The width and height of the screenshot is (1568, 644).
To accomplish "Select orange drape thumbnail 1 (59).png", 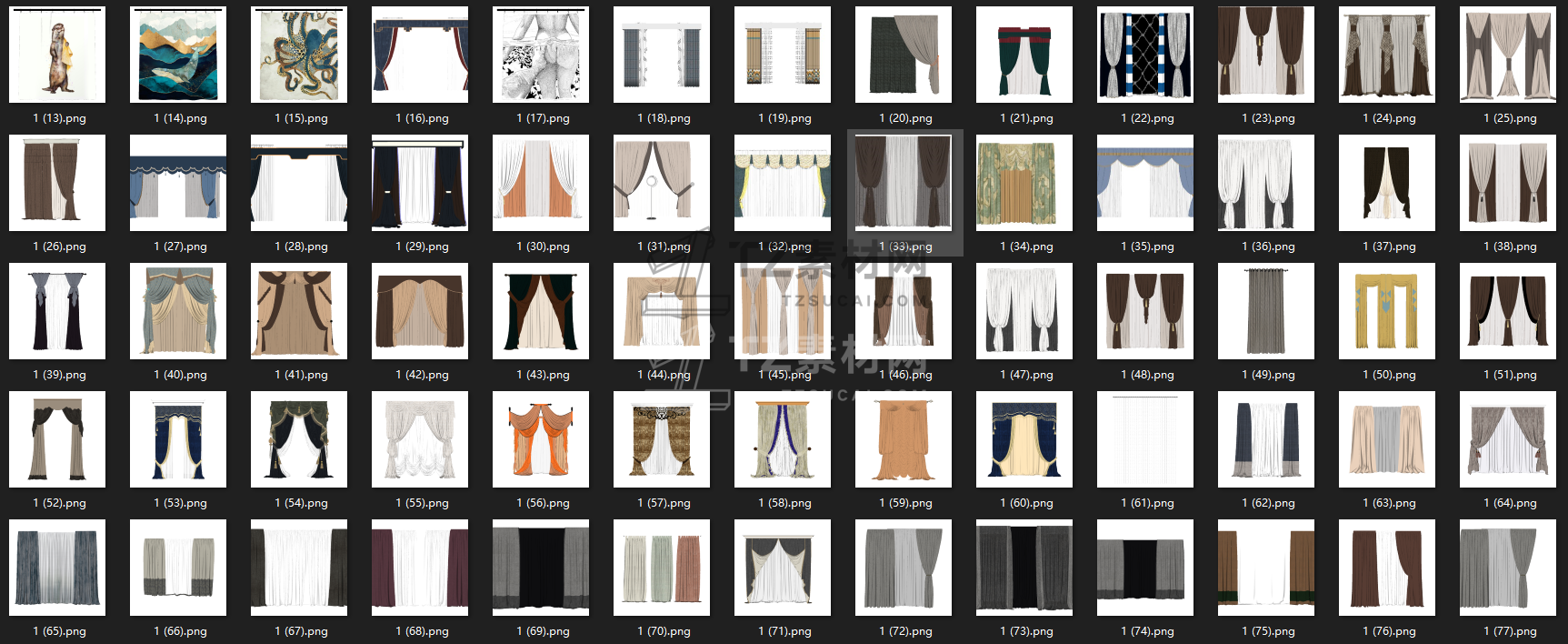I will click(x=904, y=439).
